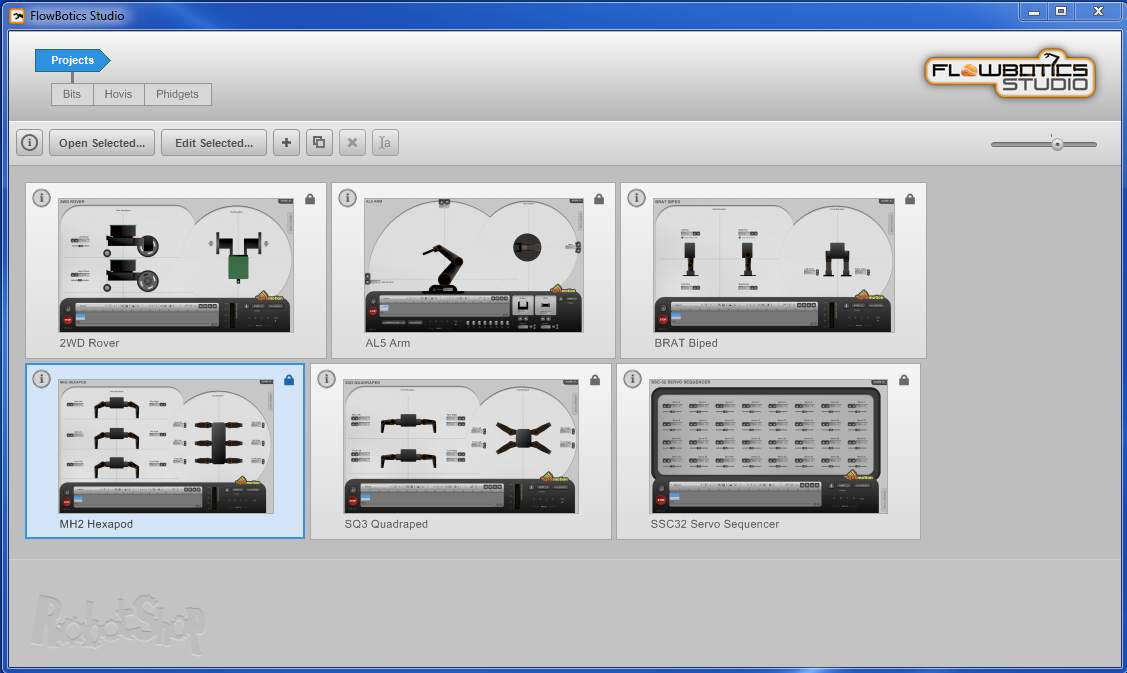Toggle the lock on BRAT Biped
This screenshot has height=673, width=1127.
point(910,198)
